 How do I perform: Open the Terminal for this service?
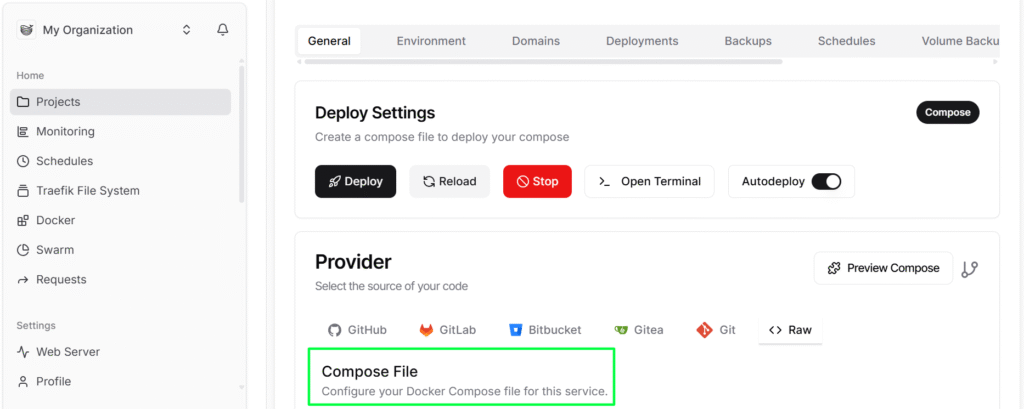(x=649, y=181)
